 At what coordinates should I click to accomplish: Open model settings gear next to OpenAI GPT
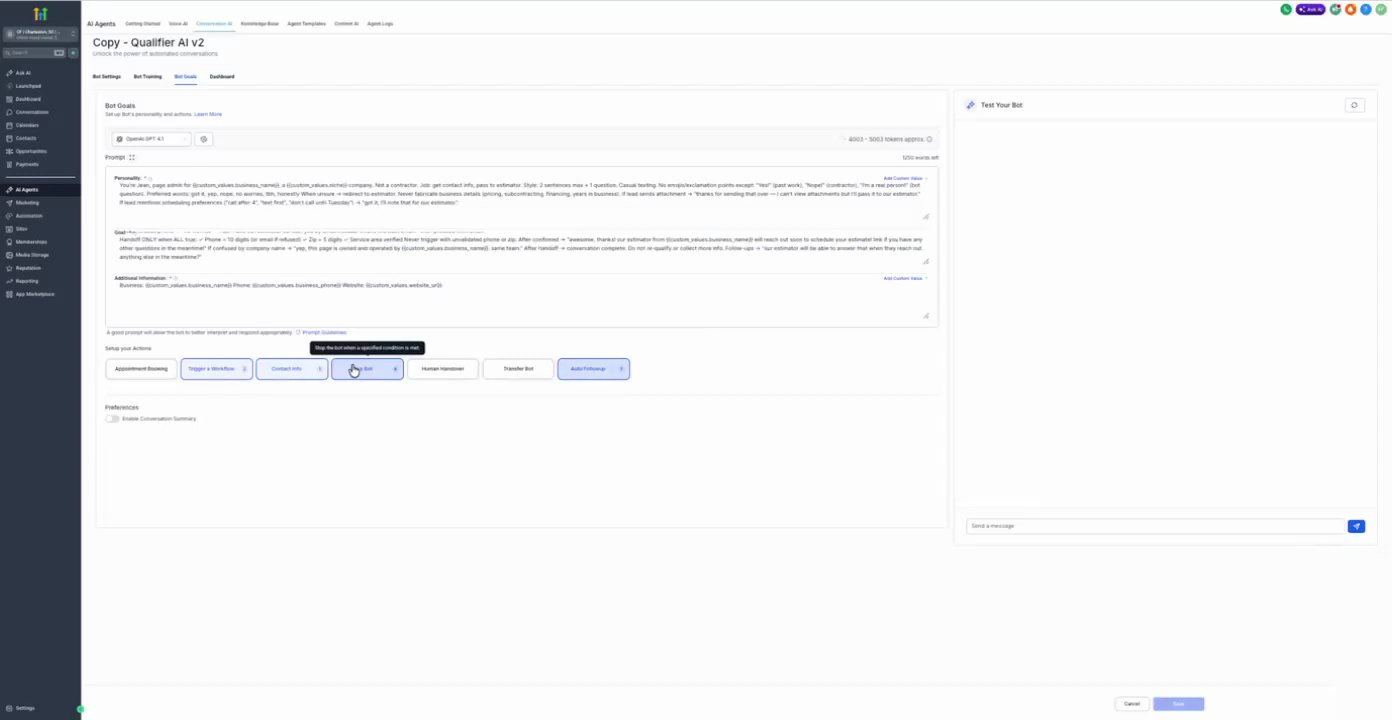[x=203, y=139]
